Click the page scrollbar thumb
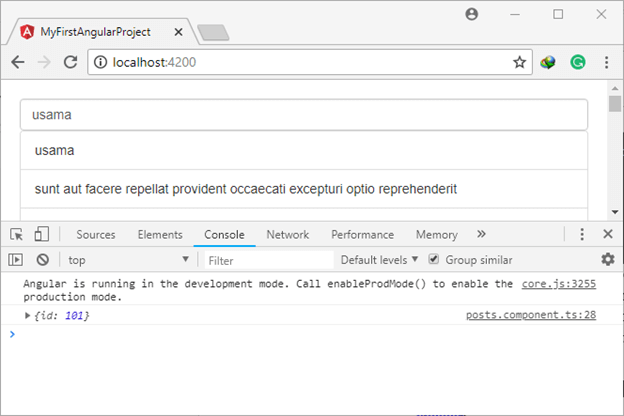Image resolution: width=624 pixels, height=416 pixels. pos(615,104)
